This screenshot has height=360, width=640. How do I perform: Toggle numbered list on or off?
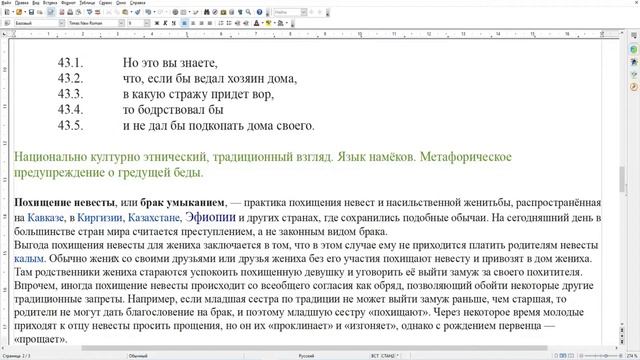click(221, 23)
